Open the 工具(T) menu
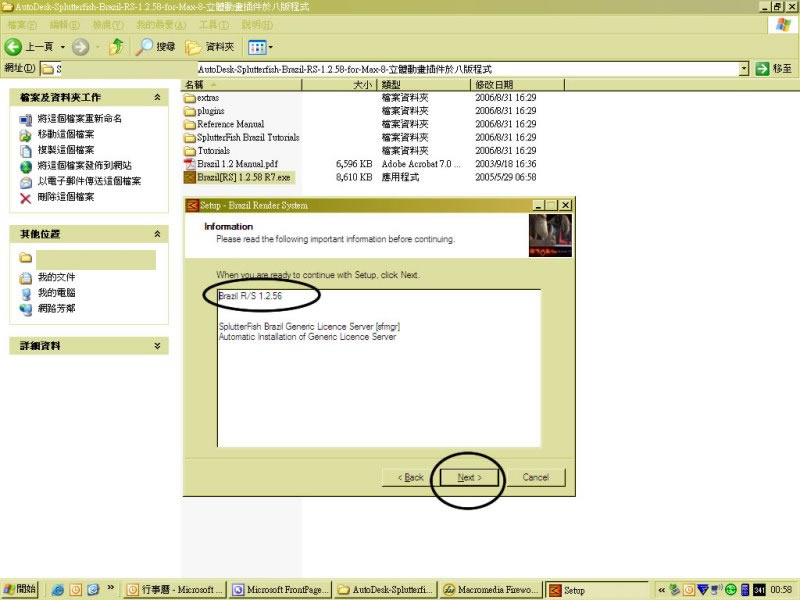 tap(214, 24)
